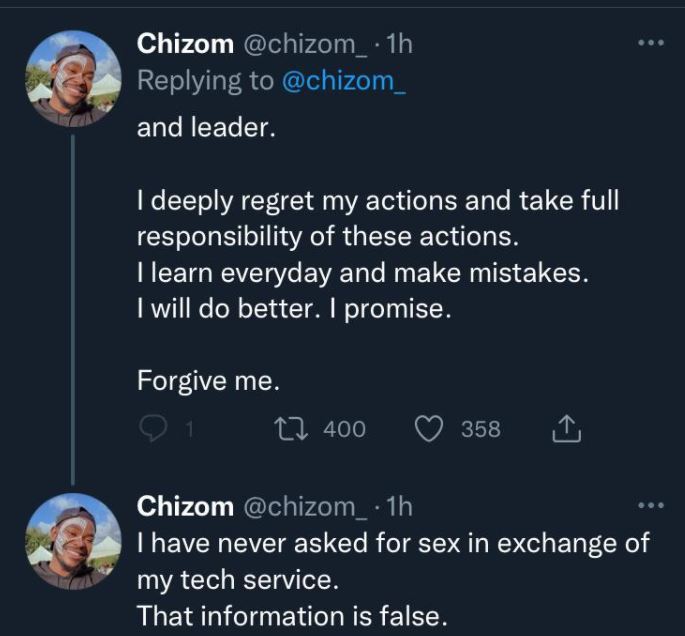Like the tweet with 358 likes

click(x=428, y=429)
